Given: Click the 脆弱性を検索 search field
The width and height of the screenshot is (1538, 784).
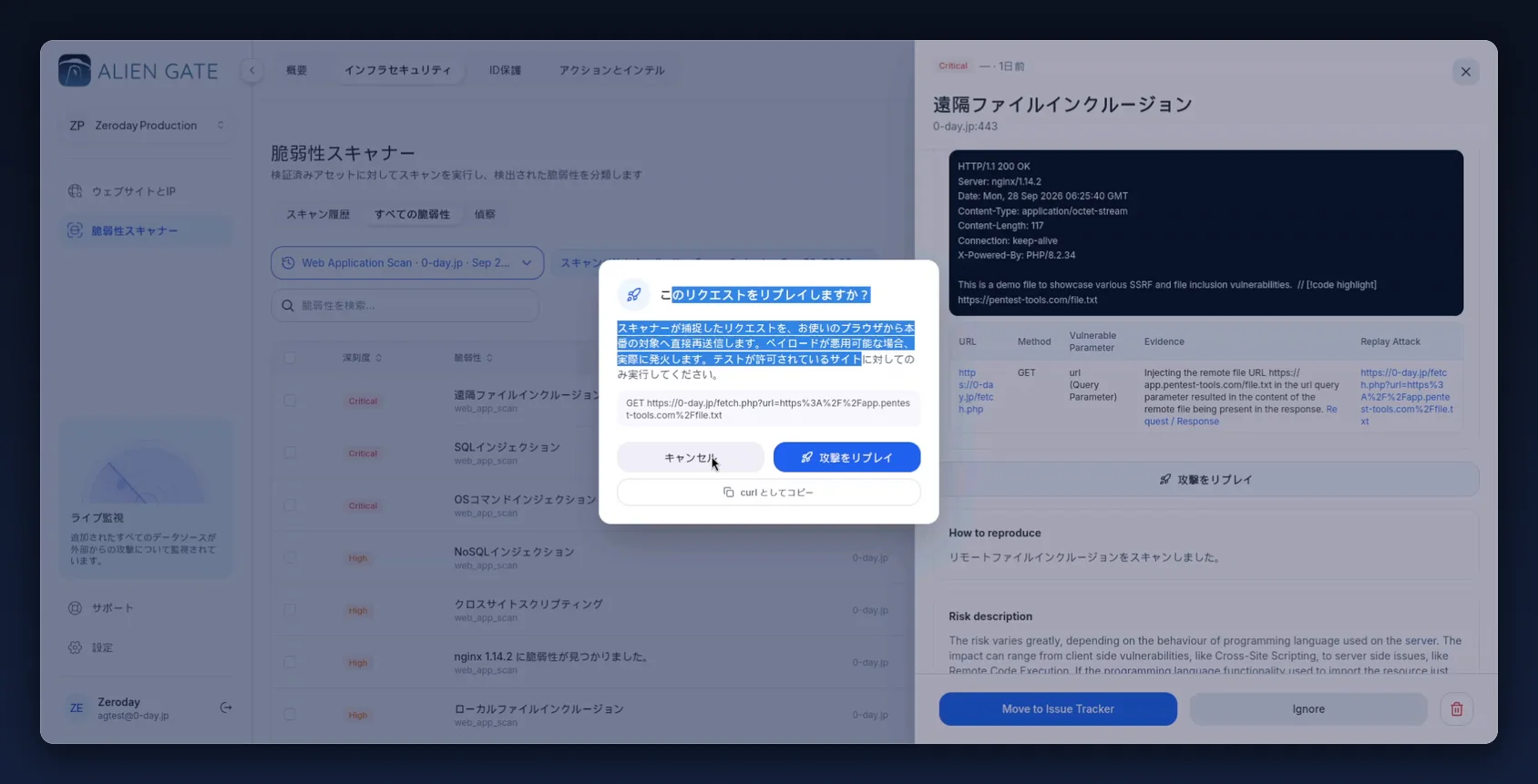Looking at the screenshot, I should pyautogui.click(x=405, y=306).
